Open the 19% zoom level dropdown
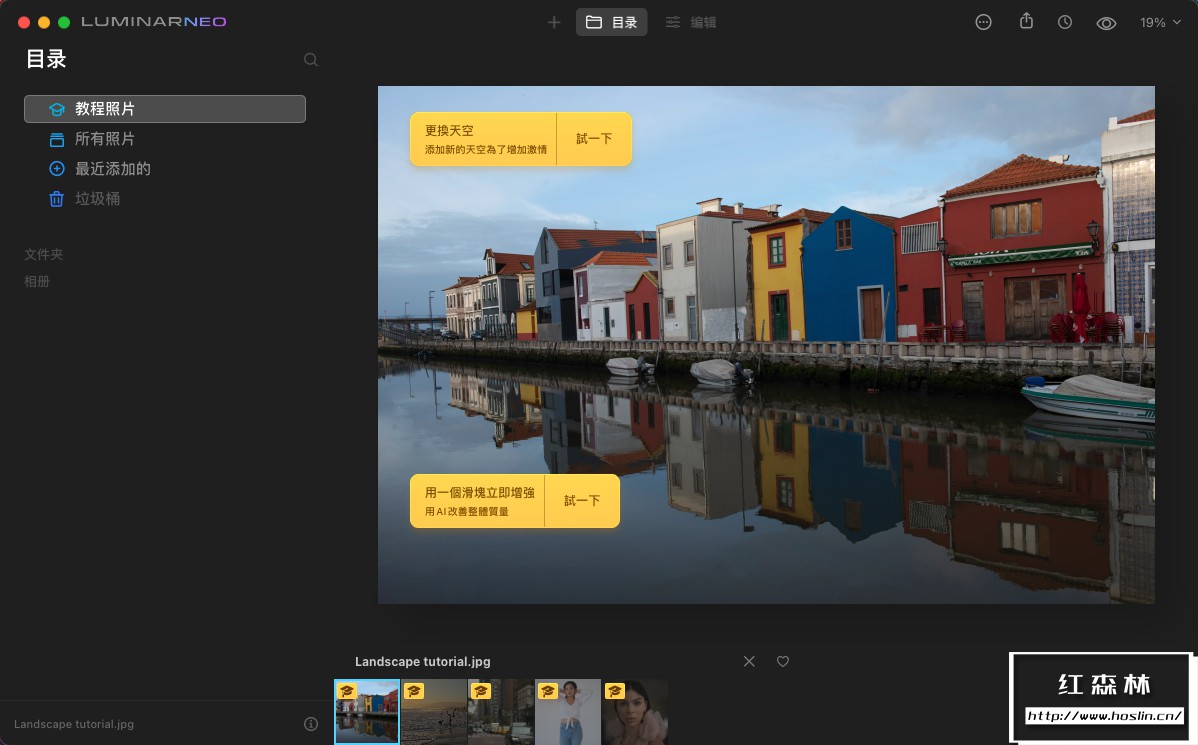 [1157, 21]
